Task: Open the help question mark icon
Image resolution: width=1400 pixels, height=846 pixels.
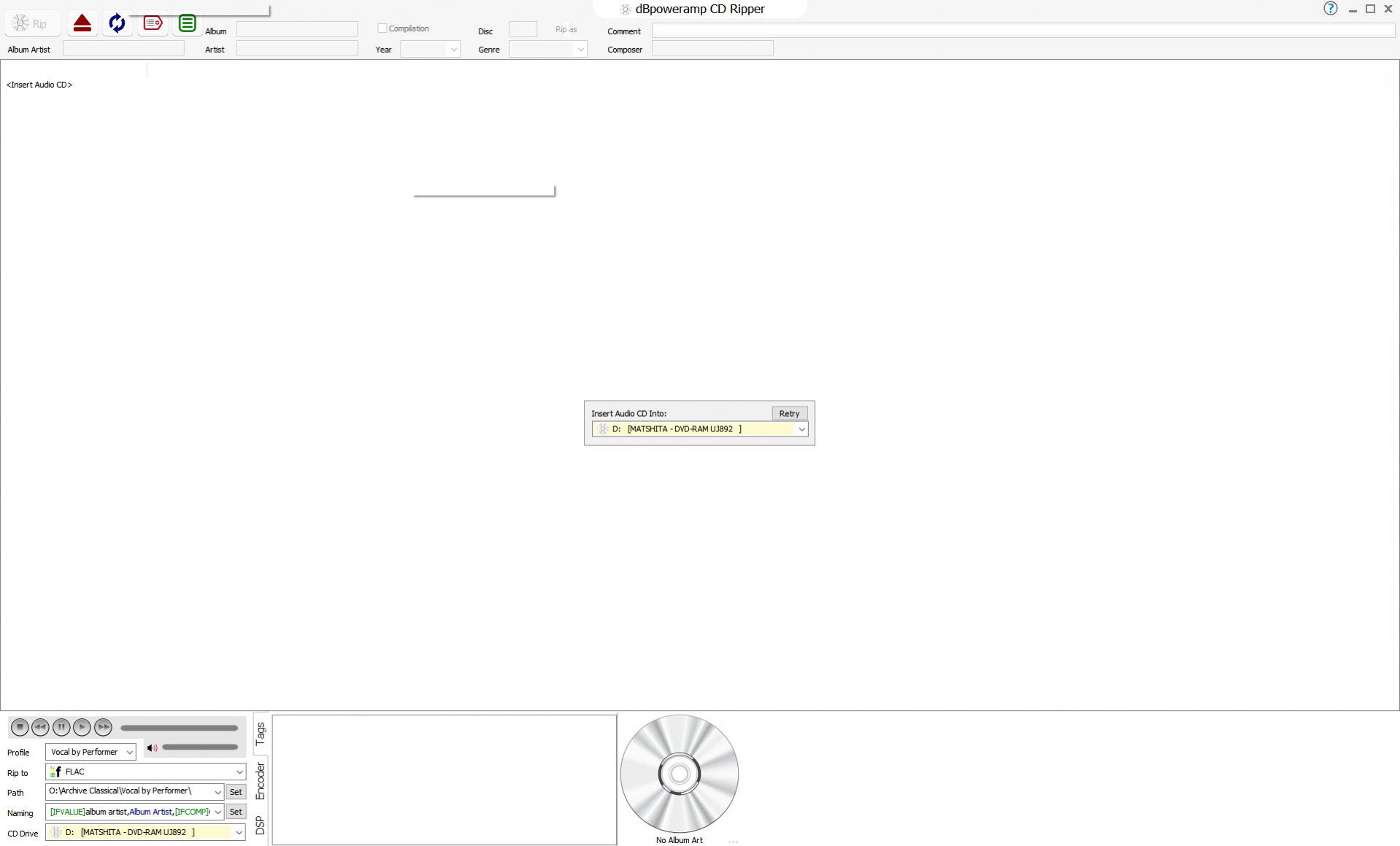Action: [x=1330, y=9]
